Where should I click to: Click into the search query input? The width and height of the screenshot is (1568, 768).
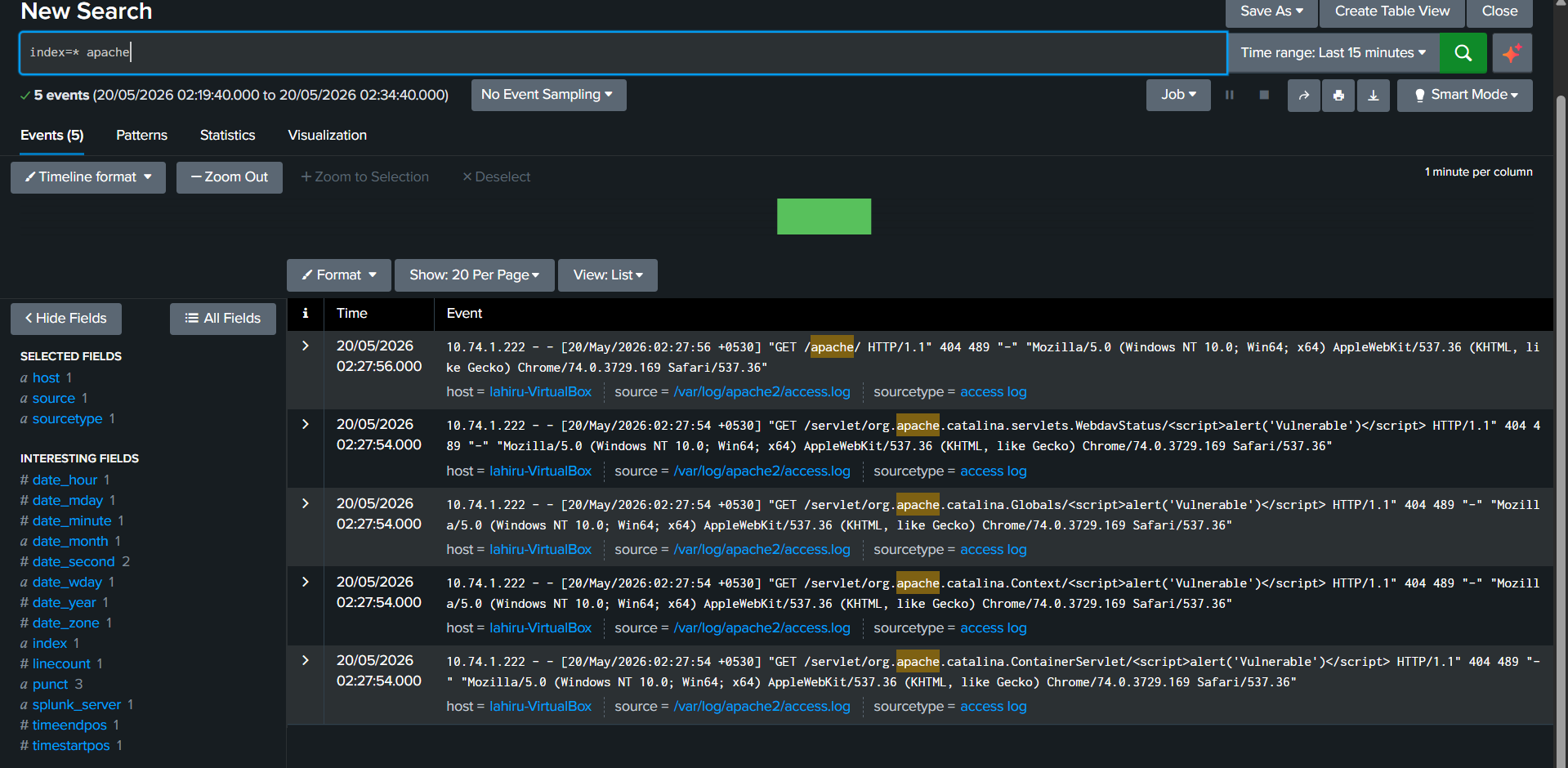623,53
